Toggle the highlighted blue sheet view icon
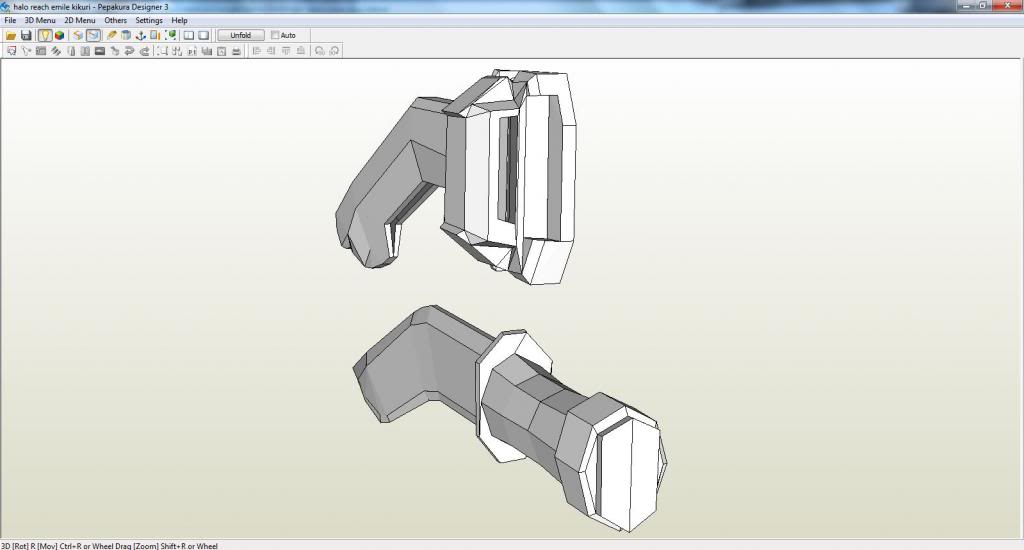Image resolution: width=1024 pixels, height=550 pixels. 93,35
